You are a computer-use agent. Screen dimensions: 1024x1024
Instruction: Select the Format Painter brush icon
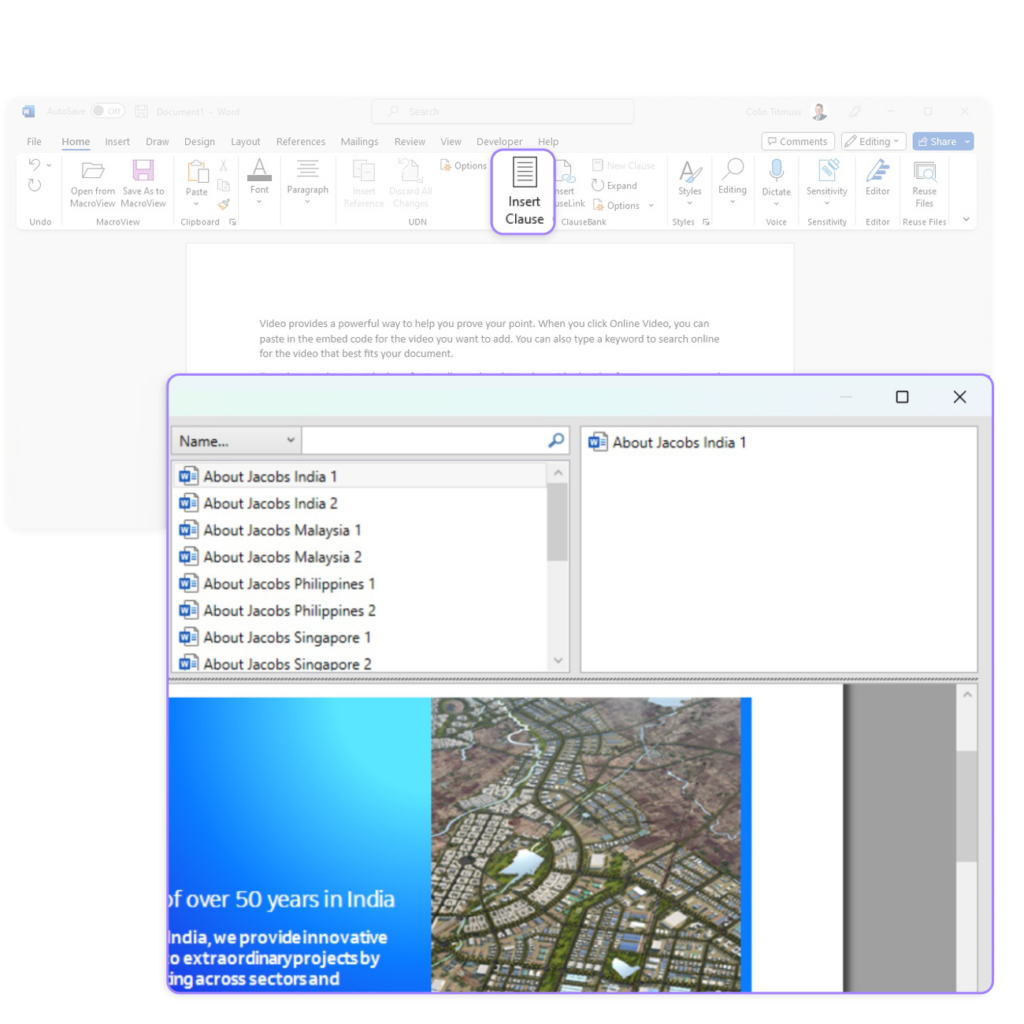(223, 204)
